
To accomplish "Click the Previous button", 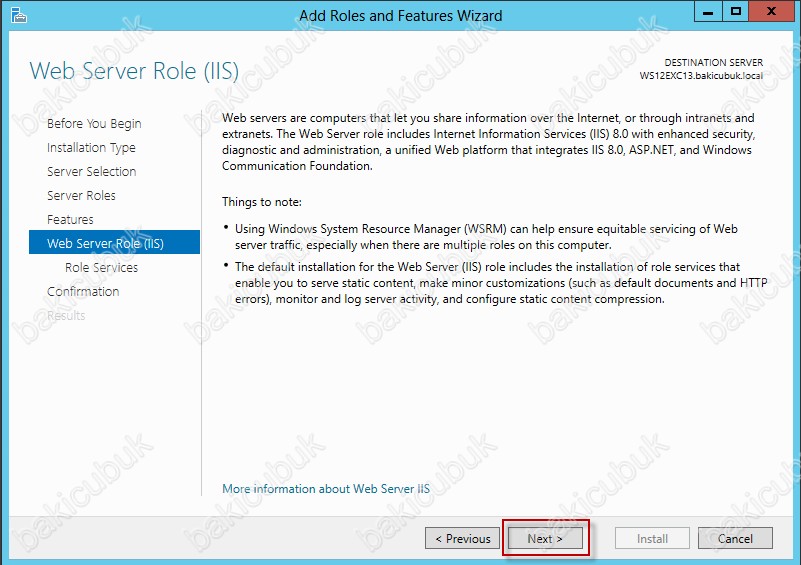I will [462, 538].
